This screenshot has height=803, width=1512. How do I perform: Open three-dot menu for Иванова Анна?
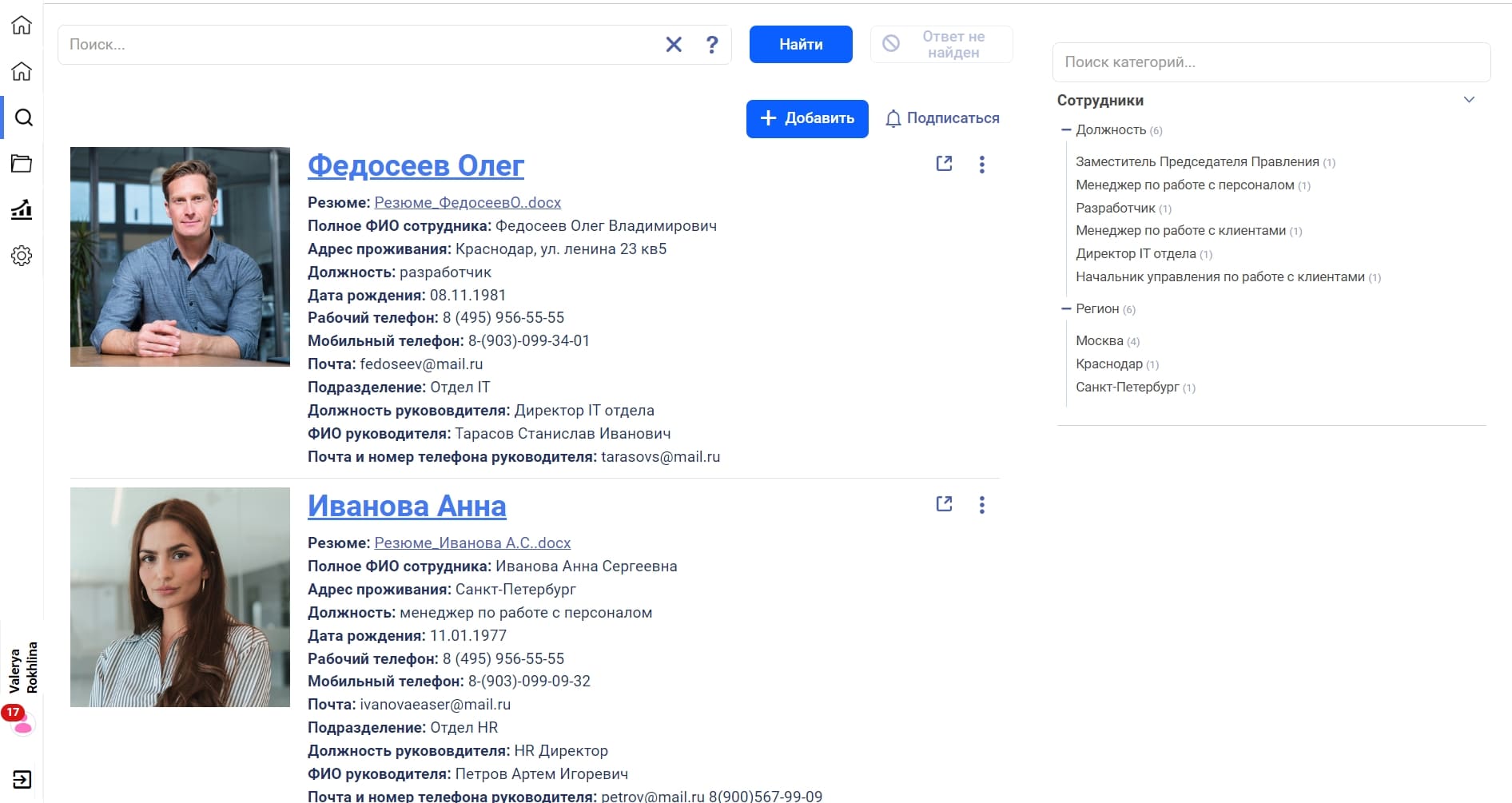point(981,505)
